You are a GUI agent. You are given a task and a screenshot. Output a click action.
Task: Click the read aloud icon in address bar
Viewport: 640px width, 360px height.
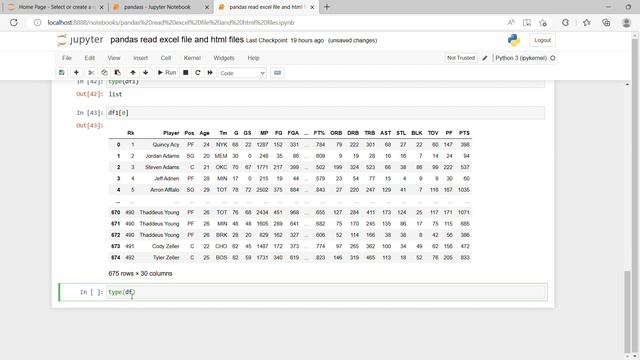[x=511, y=22]
